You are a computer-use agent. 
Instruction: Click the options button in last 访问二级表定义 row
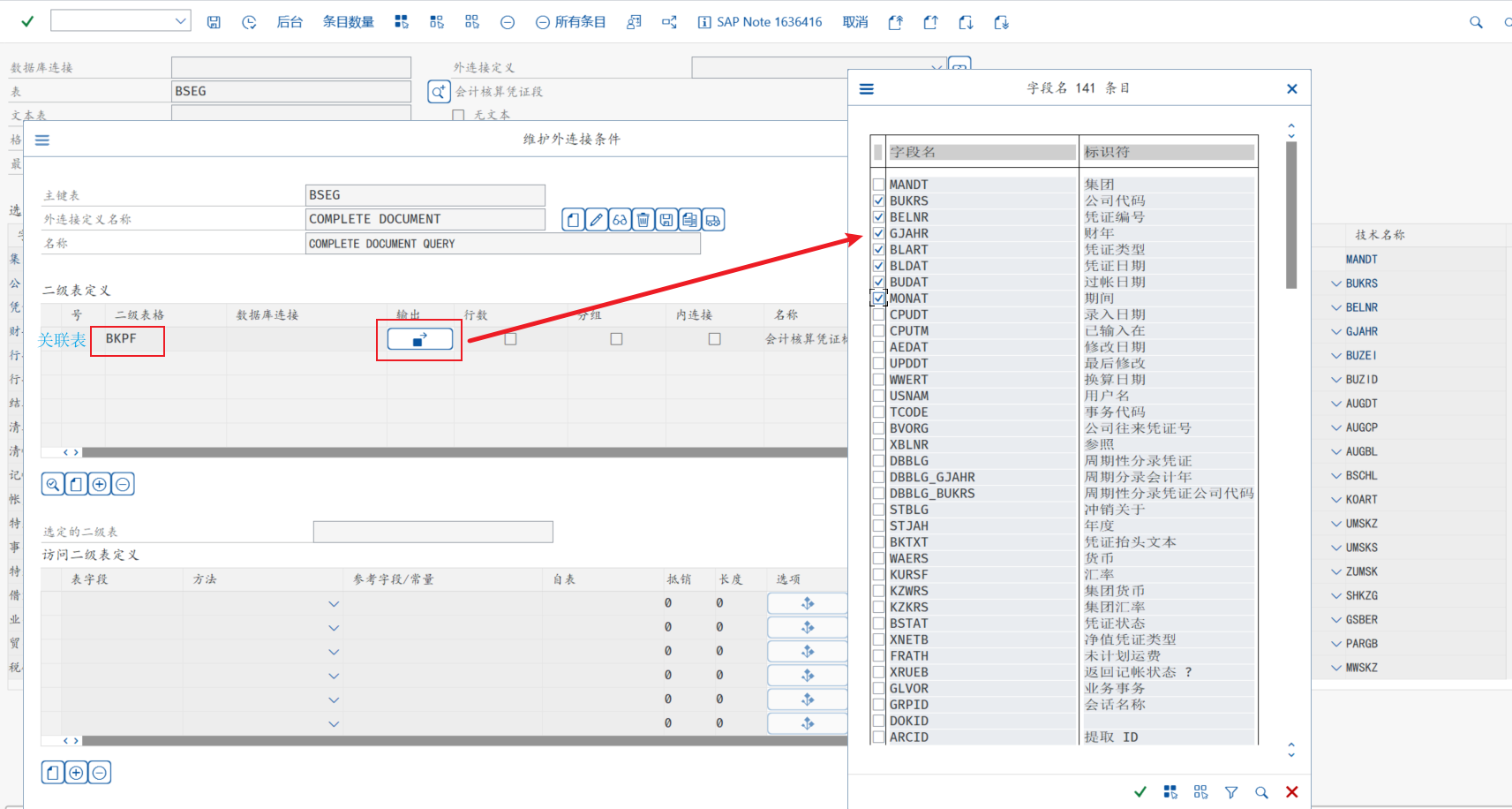pyautogui.click(x=808, y=723)
